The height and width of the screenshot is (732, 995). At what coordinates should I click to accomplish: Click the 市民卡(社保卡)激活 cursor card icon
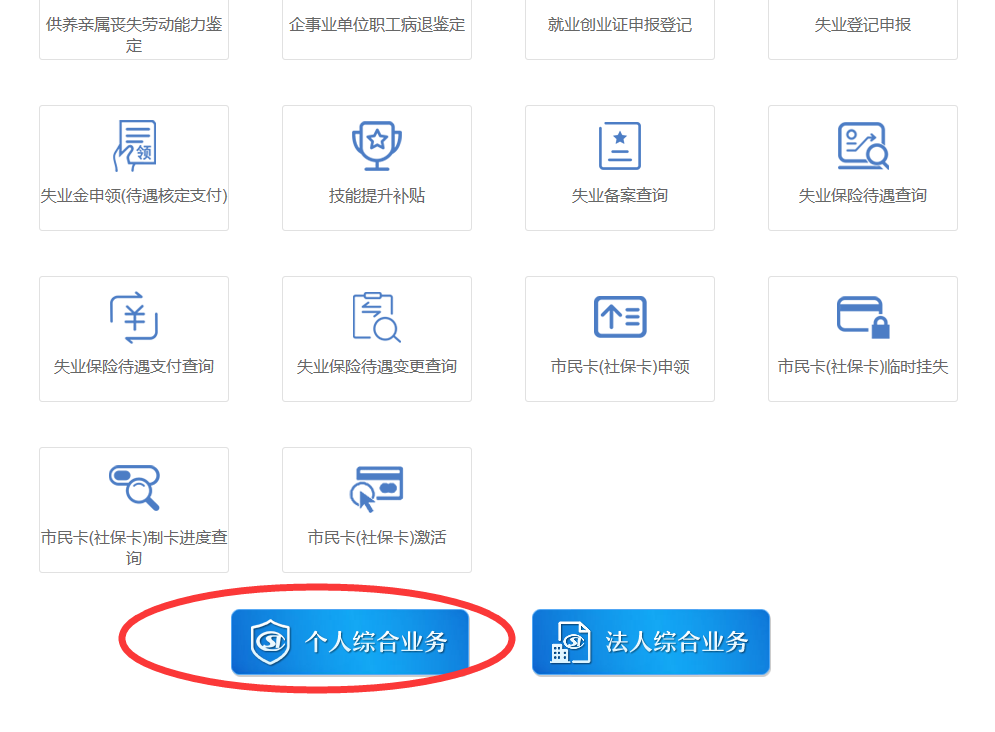[x=377, y=488]
